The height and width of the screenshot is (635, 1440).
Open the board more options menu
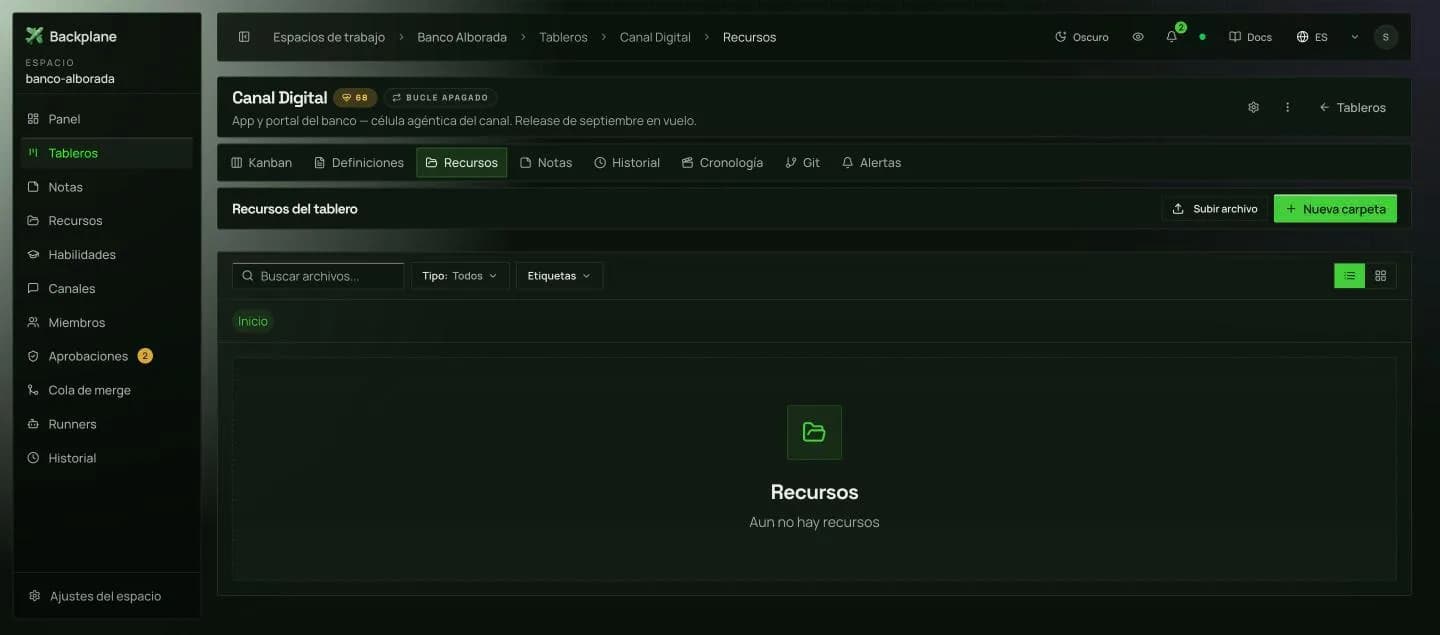(x=1287, y=107)
